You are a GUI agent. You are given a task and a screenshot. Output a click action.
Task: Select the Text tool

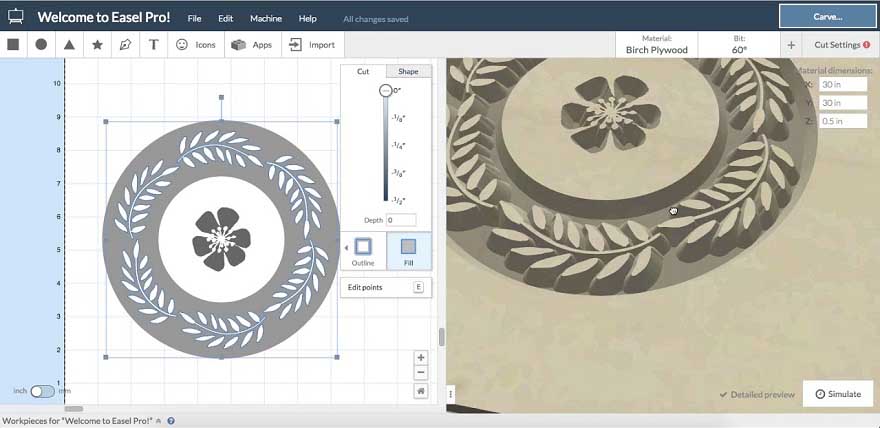153,45
